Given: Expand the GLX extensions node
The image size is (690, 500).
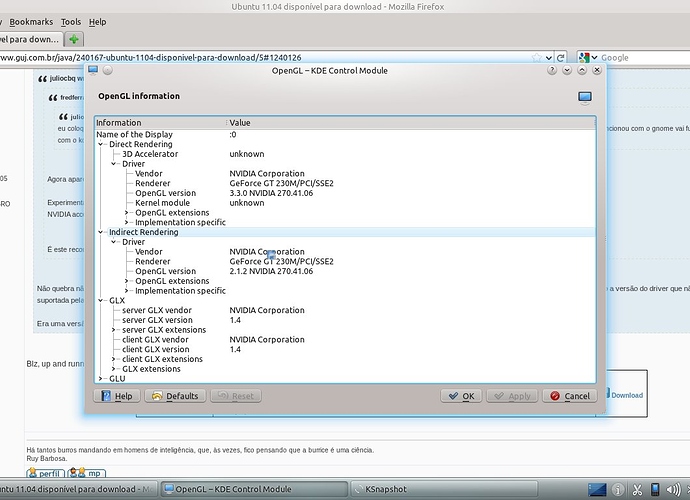Looking at the screenshot, I should pyautogui.click(x=114, y=369).
